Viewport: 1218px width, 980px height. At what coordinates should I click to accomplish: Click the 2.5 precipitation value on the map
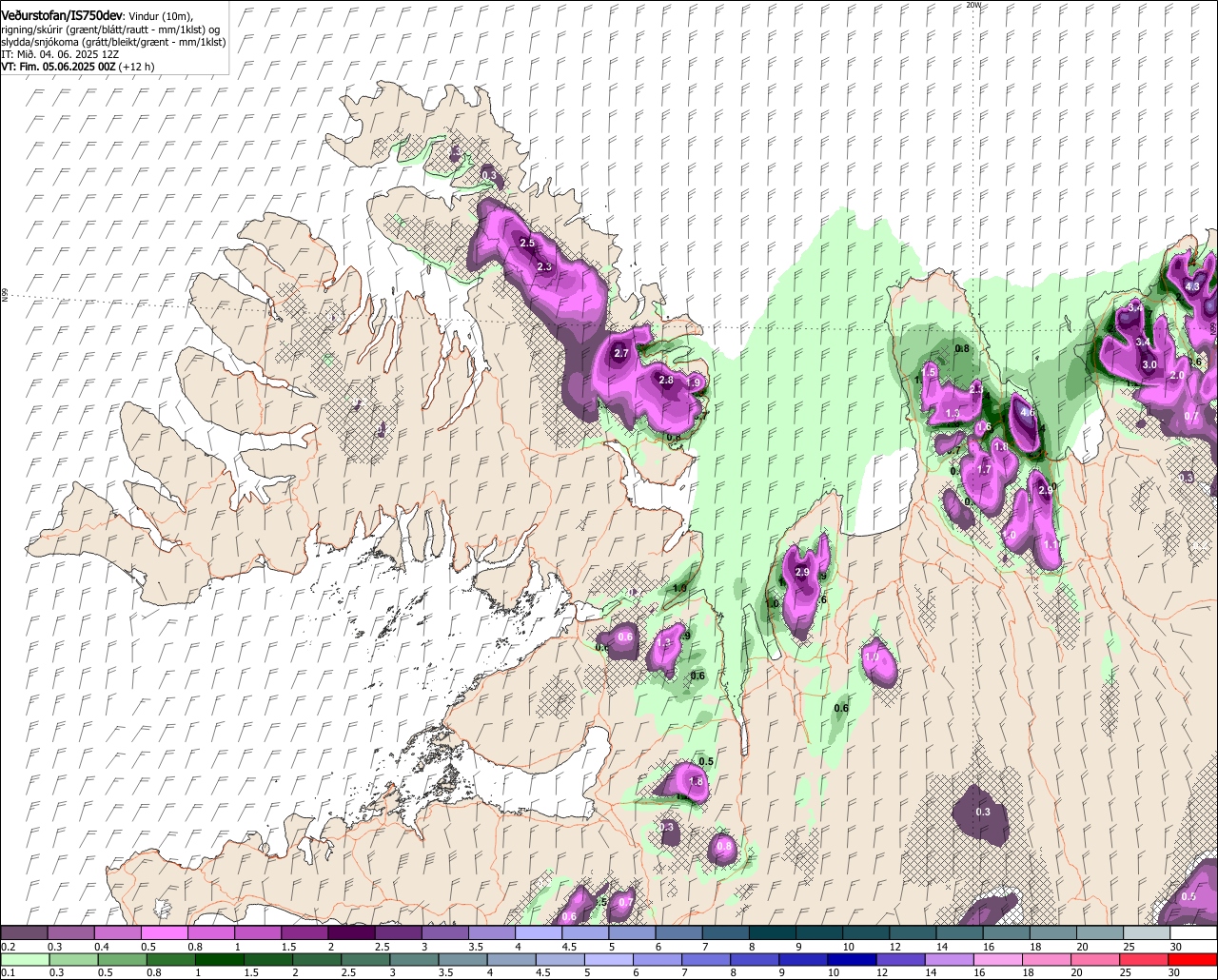pyautogui.click(x=527, y=244)
